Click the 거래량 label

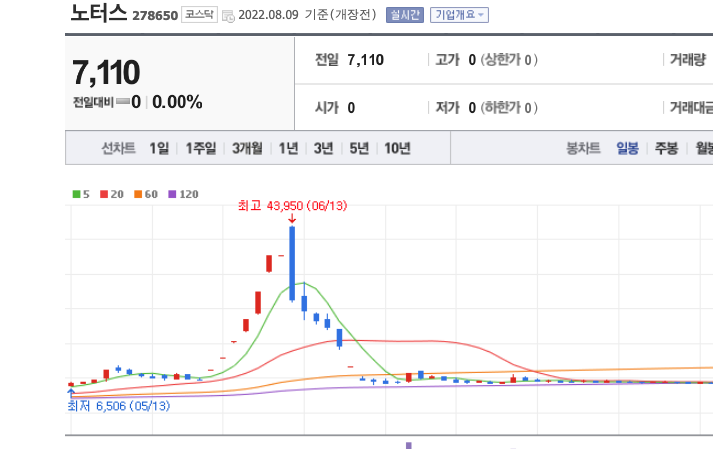coord(688,60)
